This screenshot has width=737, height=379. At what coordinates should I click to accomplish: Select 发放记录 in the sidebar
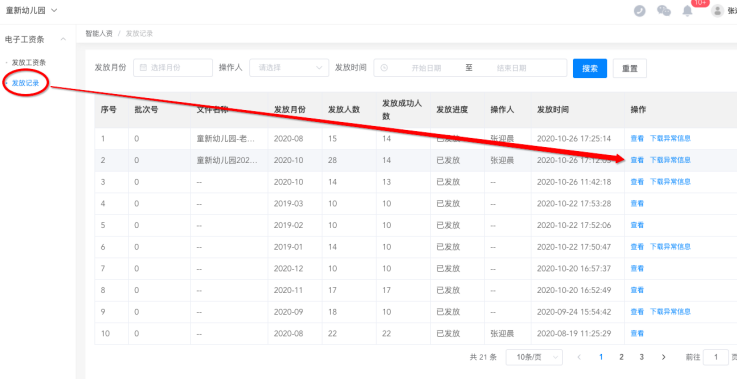(25, 83)
